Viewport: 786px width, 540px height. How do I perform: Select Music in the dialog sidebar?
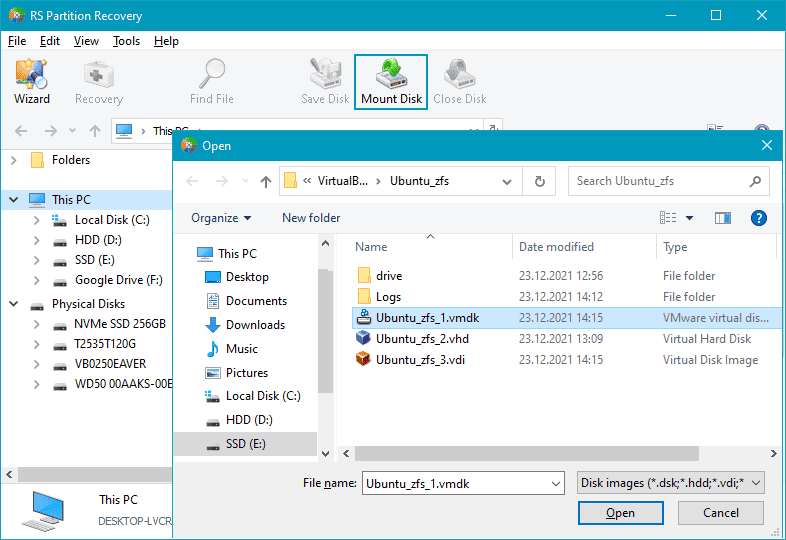point(242,349)
